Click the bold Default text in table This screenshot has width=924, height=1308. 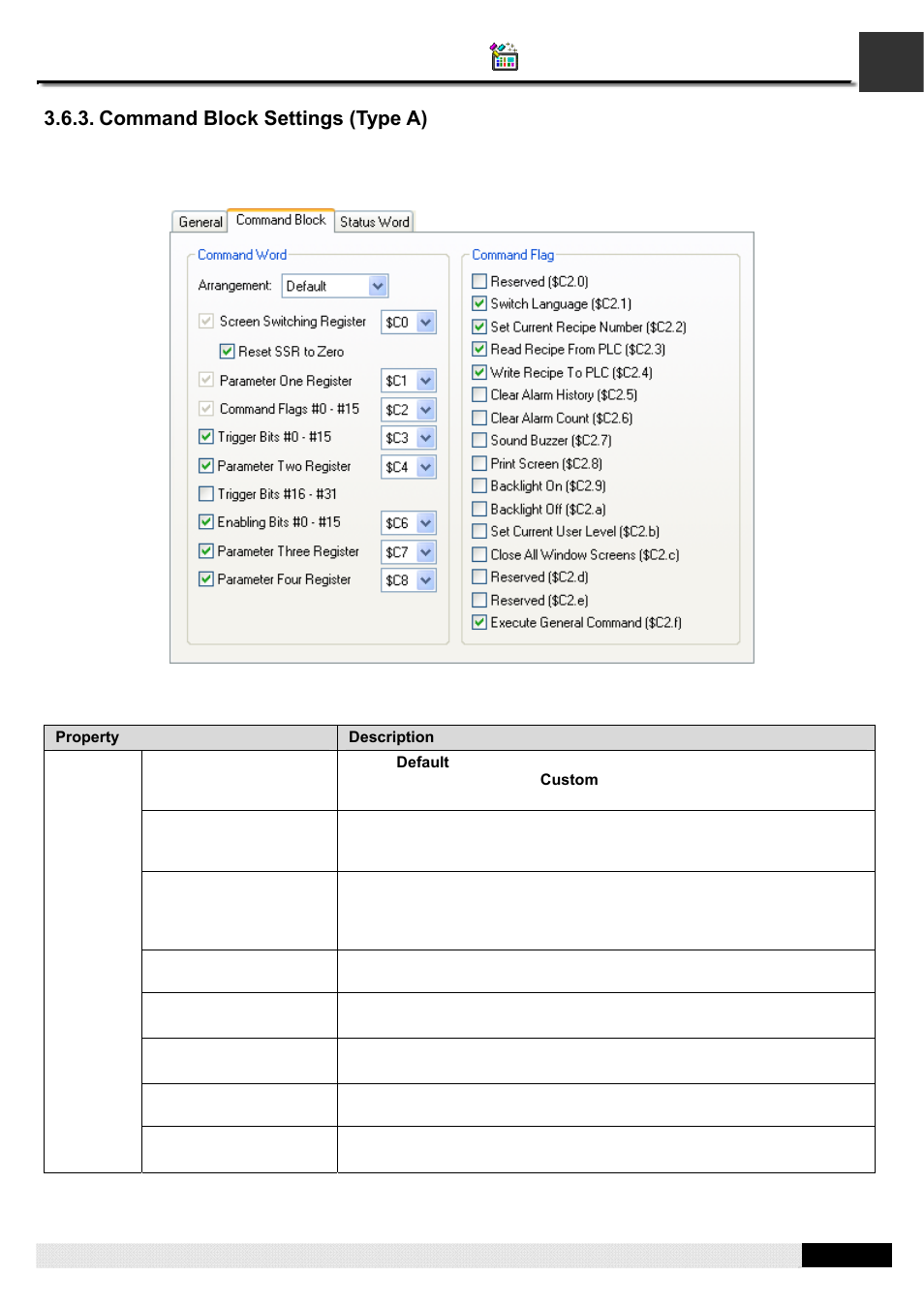coord(422,763)
